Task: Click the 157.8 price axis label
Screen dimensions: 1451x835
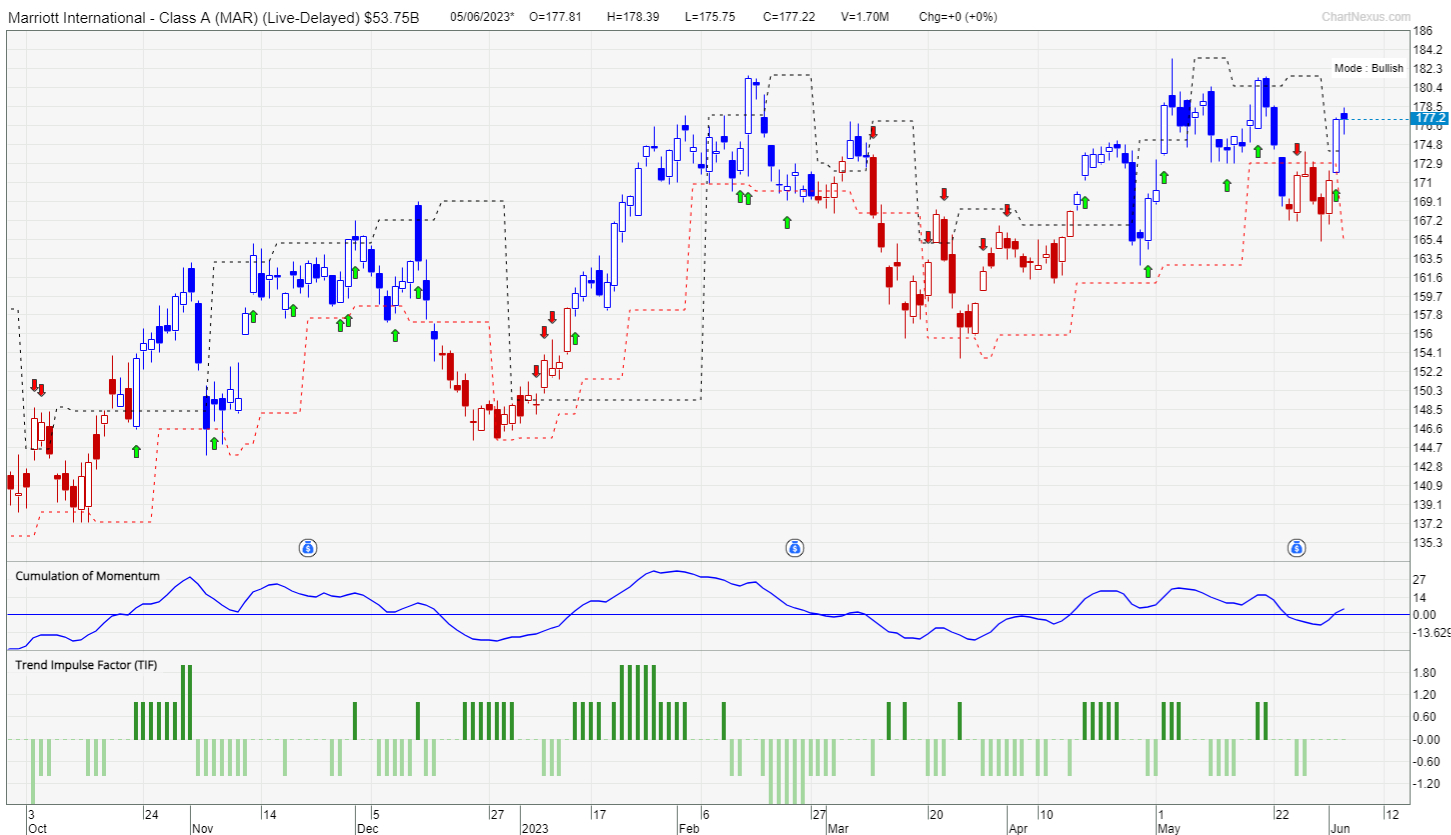Action: click(1427, 316)
